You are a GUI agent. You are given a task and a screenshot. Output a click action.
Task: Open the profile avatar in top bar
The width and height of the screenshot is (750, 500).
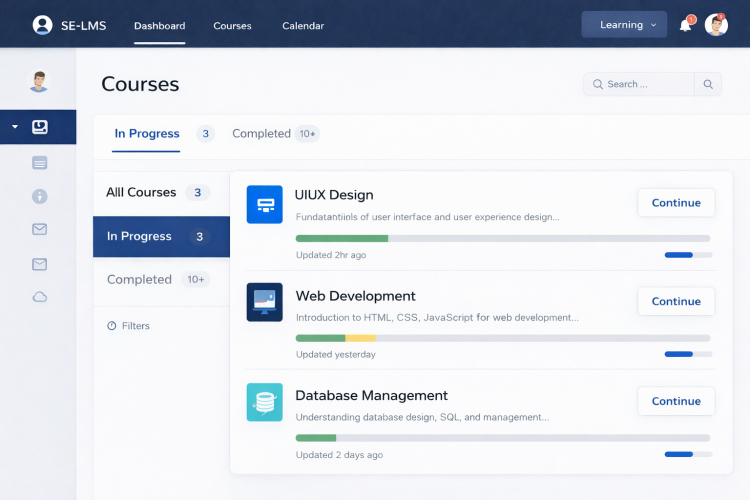716,25
